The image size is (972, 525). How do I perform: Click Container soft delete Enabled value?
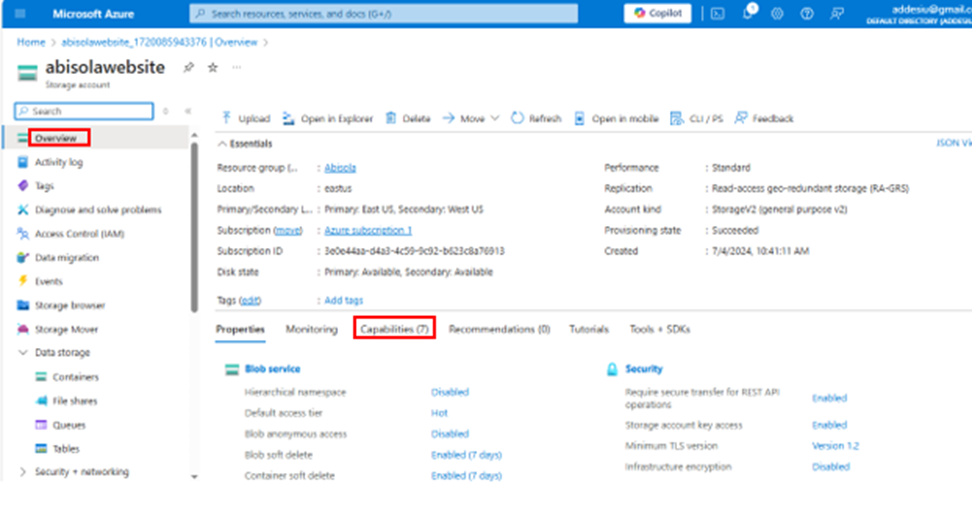tap(466, 476)
